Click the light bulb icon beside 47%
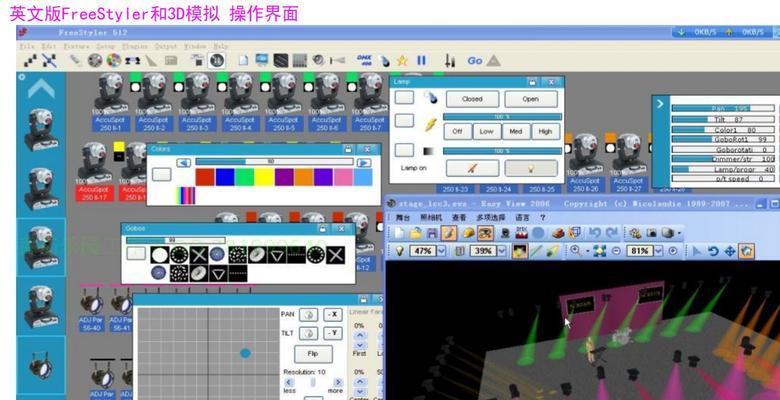 pyautogui.click(x=399, y=251)
